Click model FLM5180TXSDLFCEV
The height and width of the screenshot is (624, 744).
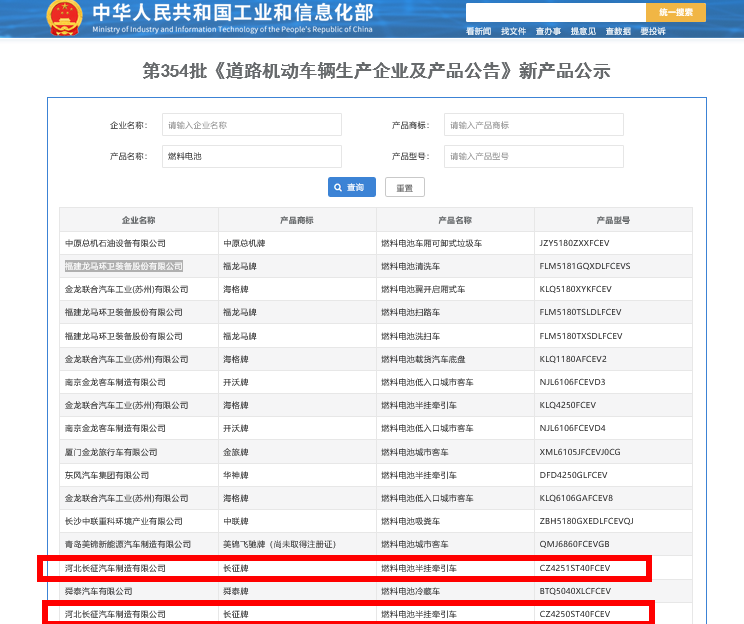581,336
